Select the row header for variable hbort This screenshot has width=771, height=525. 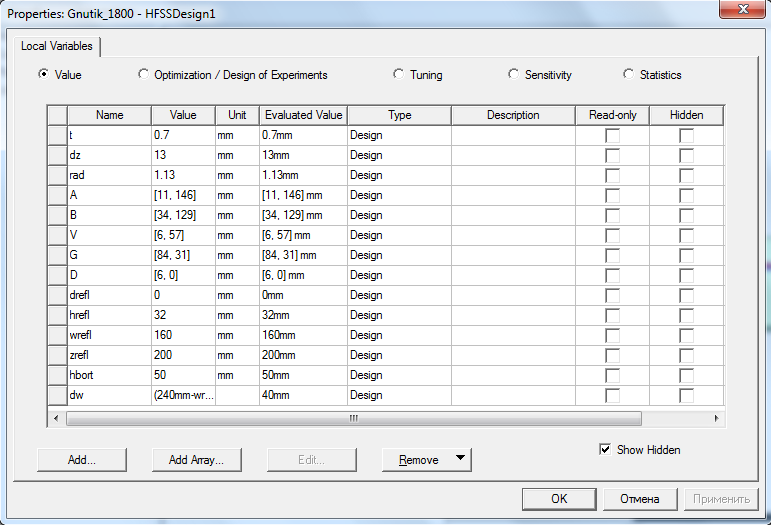pyautogui.click(x=57, y=375)
